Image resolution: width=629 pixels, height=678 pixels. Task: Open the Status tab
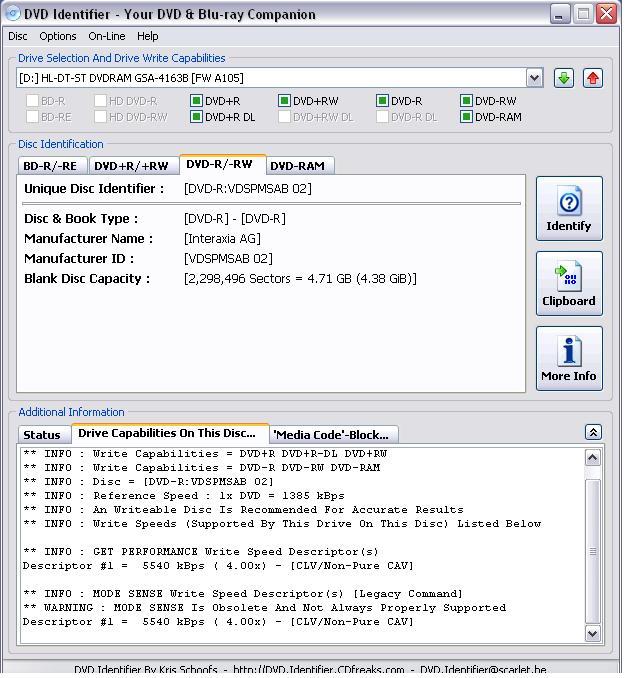(44, 435)
